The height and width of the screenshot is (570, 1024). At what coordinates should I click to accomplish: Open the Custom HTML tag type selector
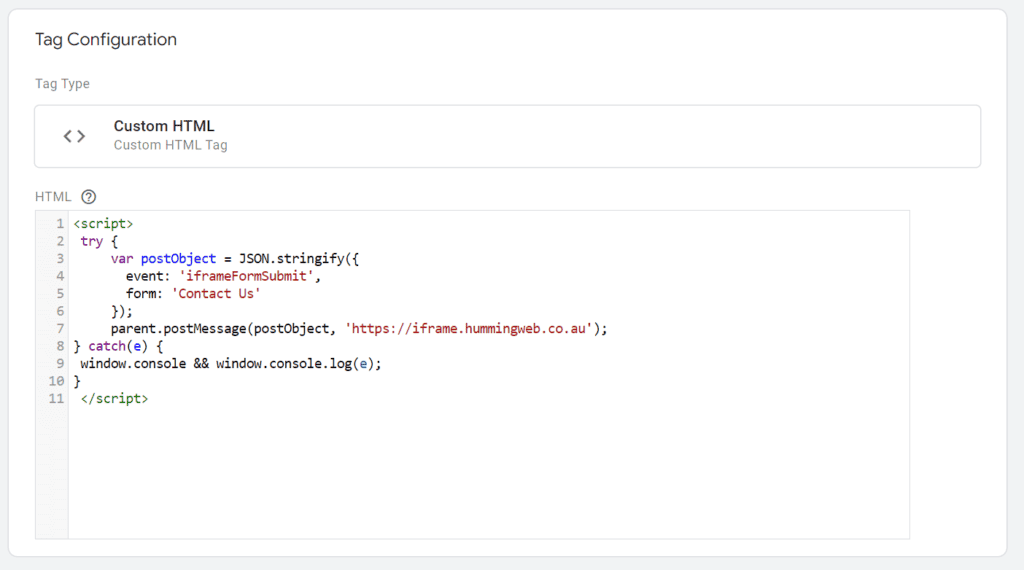[507, 136]
